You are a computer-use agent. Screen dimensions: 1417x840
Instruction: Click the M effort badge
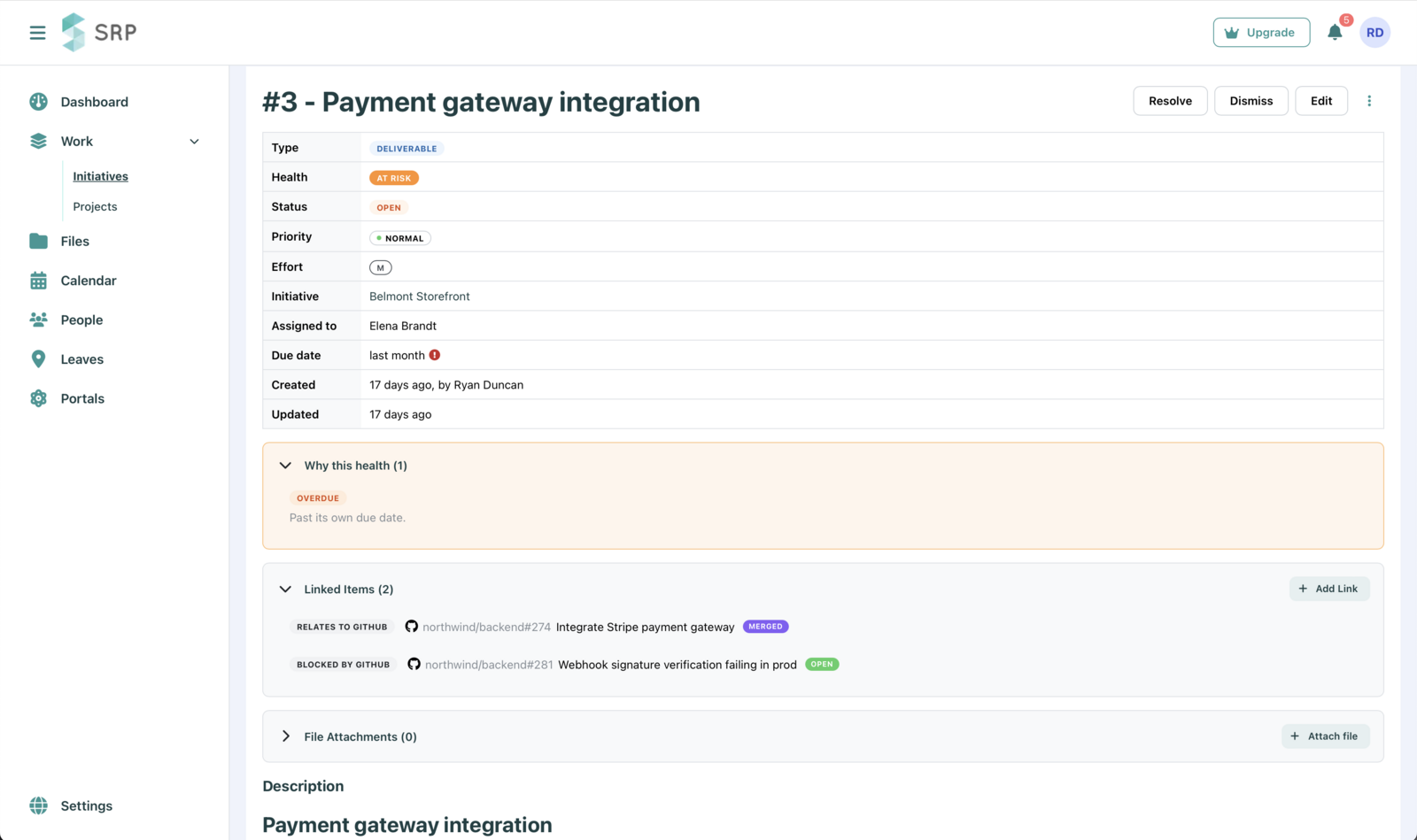pyautogui.click(x=381, y=267)
